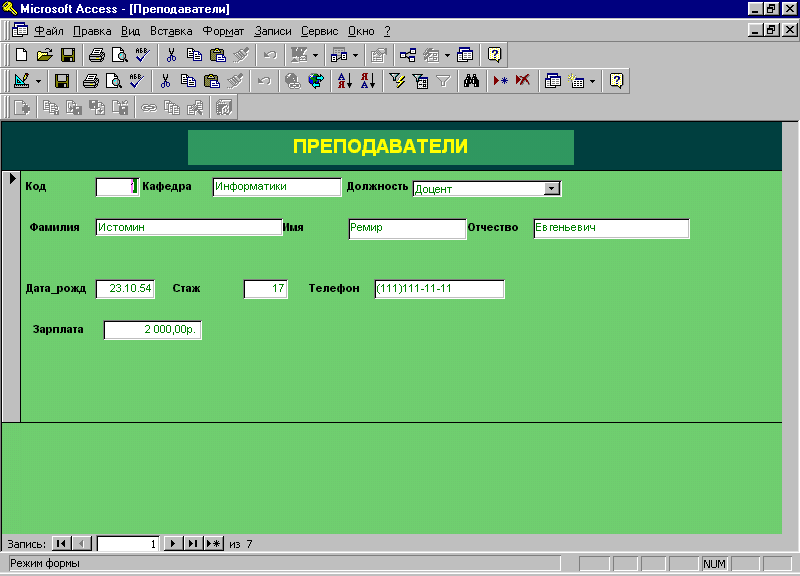Click the Режим формы status bar text
The image size is (800, 576).
[45, 563]
